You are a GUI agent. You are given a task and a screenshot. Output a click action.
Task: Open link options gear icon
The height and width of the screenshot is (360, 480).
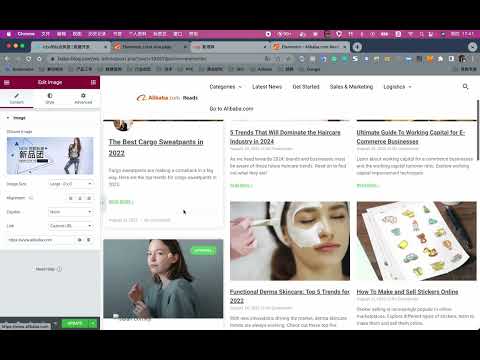point(79,240)
